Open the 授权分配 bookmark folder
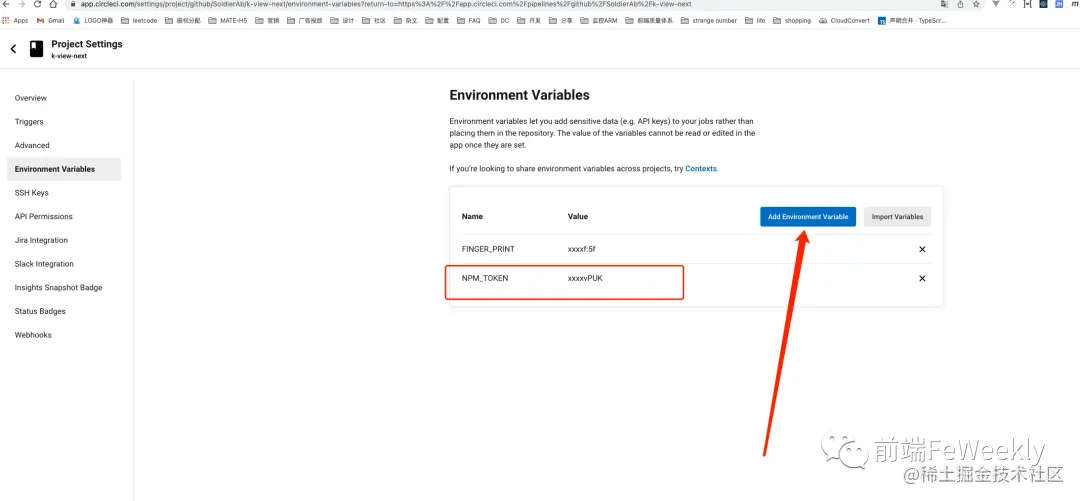The height and width of the screenshot is (501, 1080). [x=183, y=21]
